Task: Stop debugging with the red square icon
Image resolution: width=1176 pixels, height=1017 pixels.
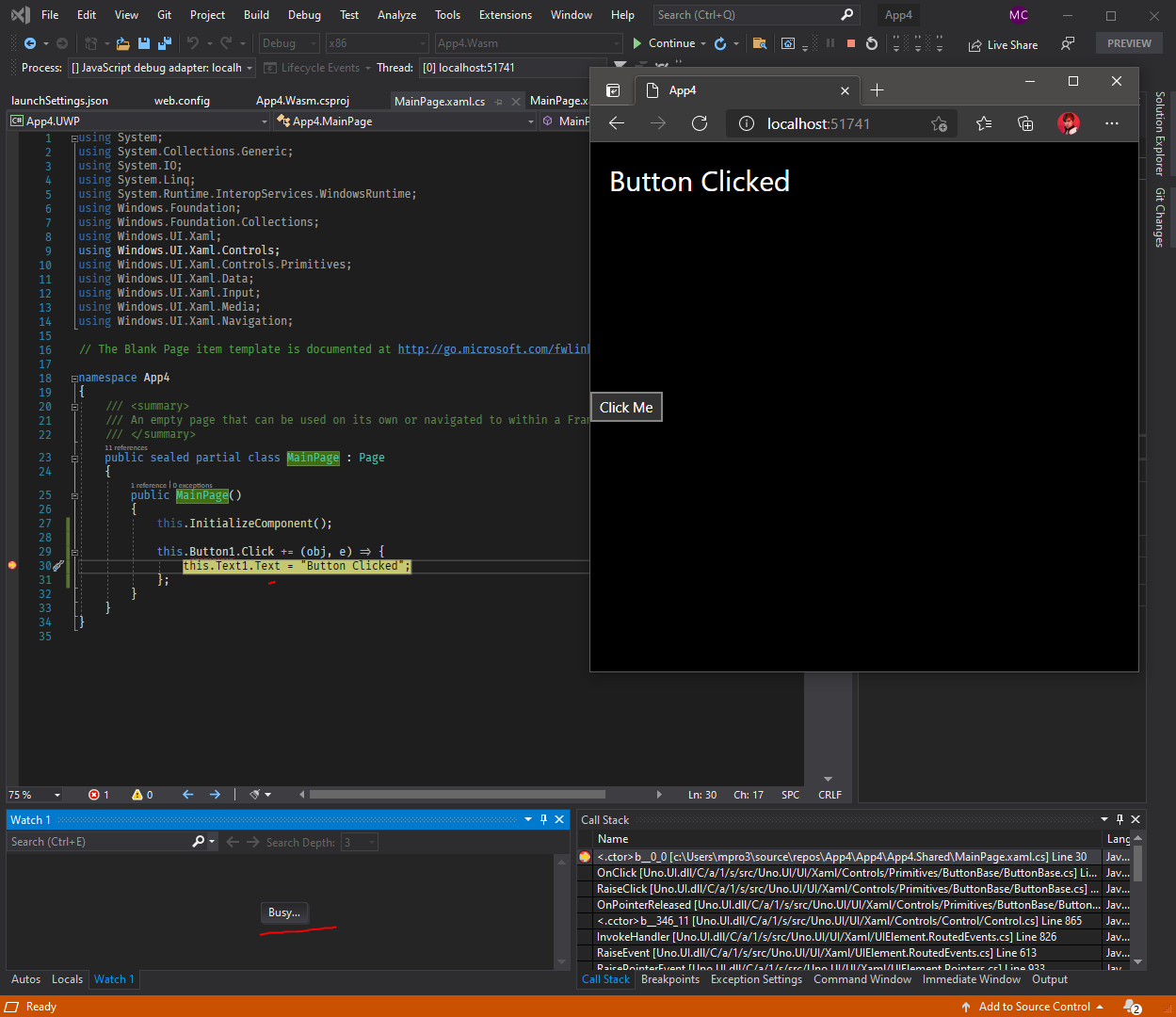Action: click(852, 43)
